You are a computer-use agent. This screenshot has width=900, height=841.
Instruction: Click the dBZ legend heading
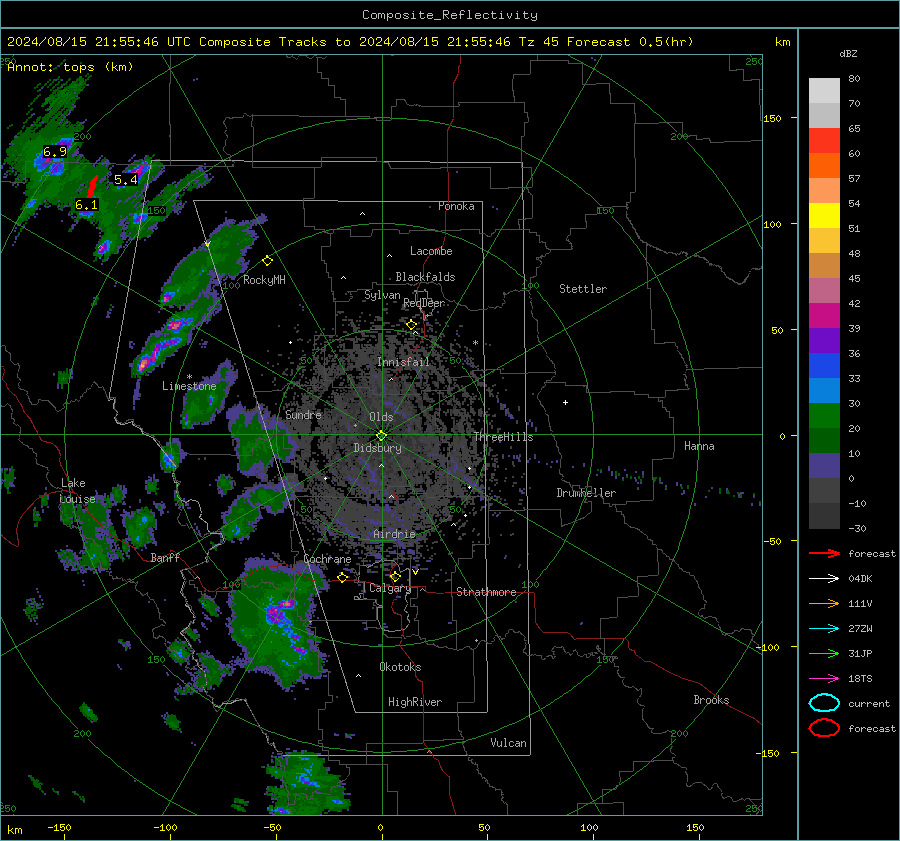[x=848, y=53]
